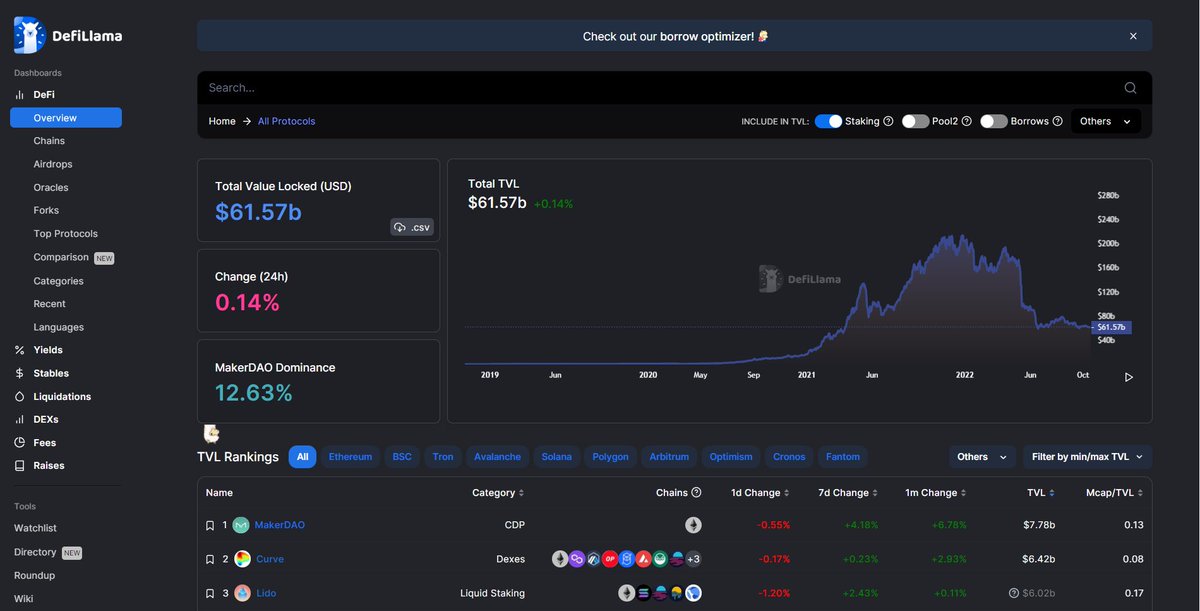Click the search magnifier icon
The width and height of the screenshot is (1200, 611).
click(1131, 88)
